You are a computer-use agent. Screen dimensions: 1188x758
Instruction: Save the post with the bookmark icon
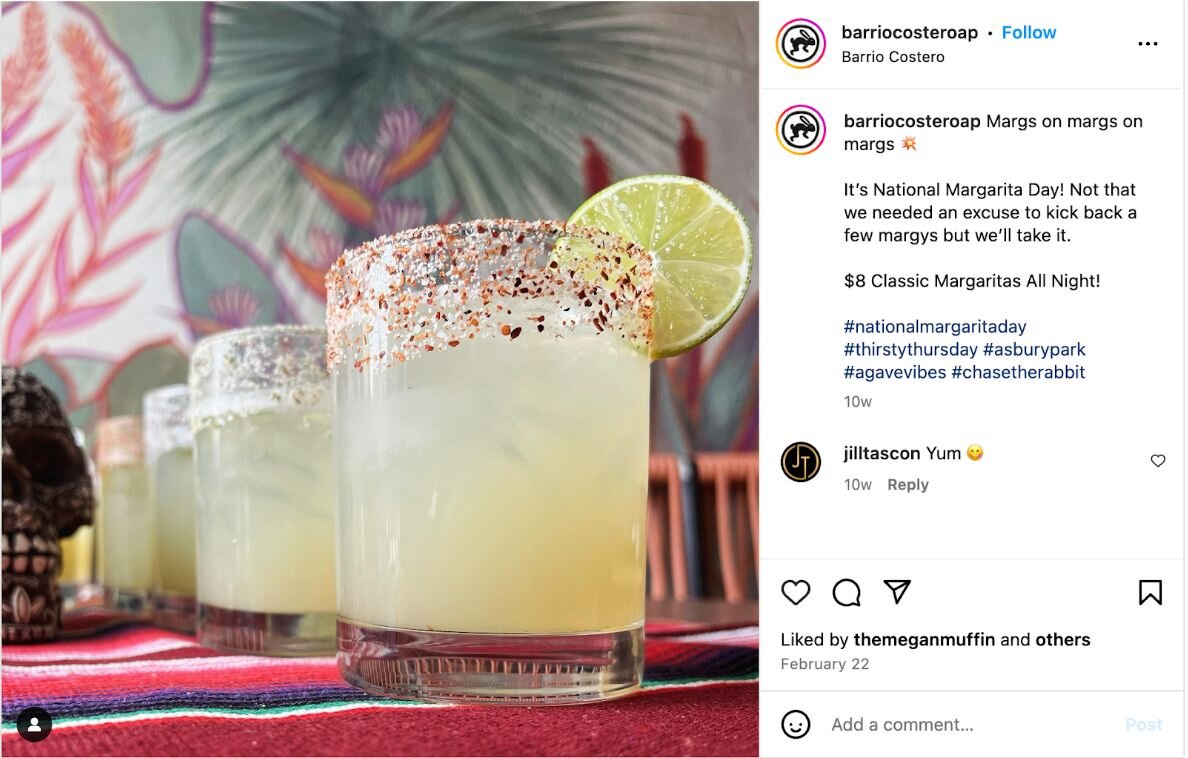coord(1150,592)
